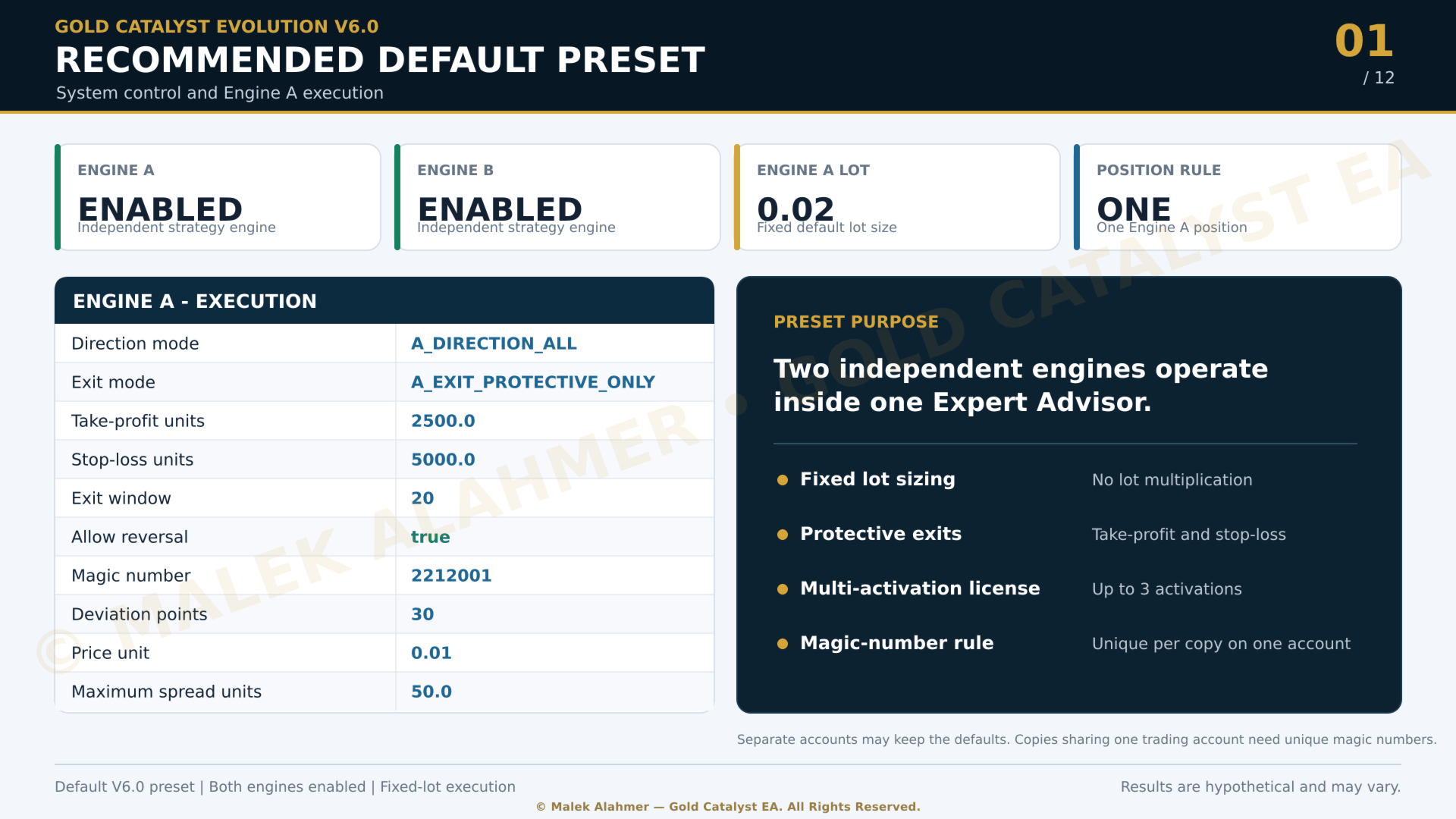1456x819 pixels.
Task: Click the ENGINE A - EXECUTION table header
Action: tap(384, 301)
